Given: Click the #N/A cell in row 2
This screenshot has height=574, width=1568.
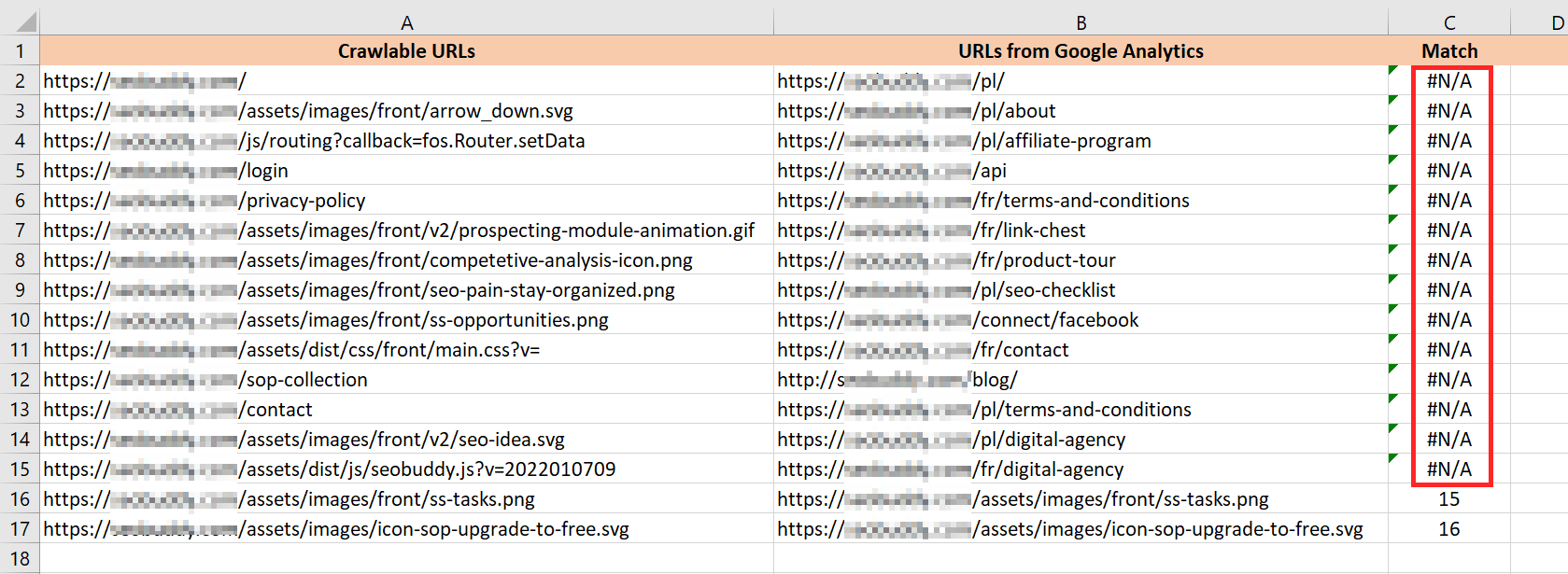Looking at the screenshot, I should coord(1448,81).
